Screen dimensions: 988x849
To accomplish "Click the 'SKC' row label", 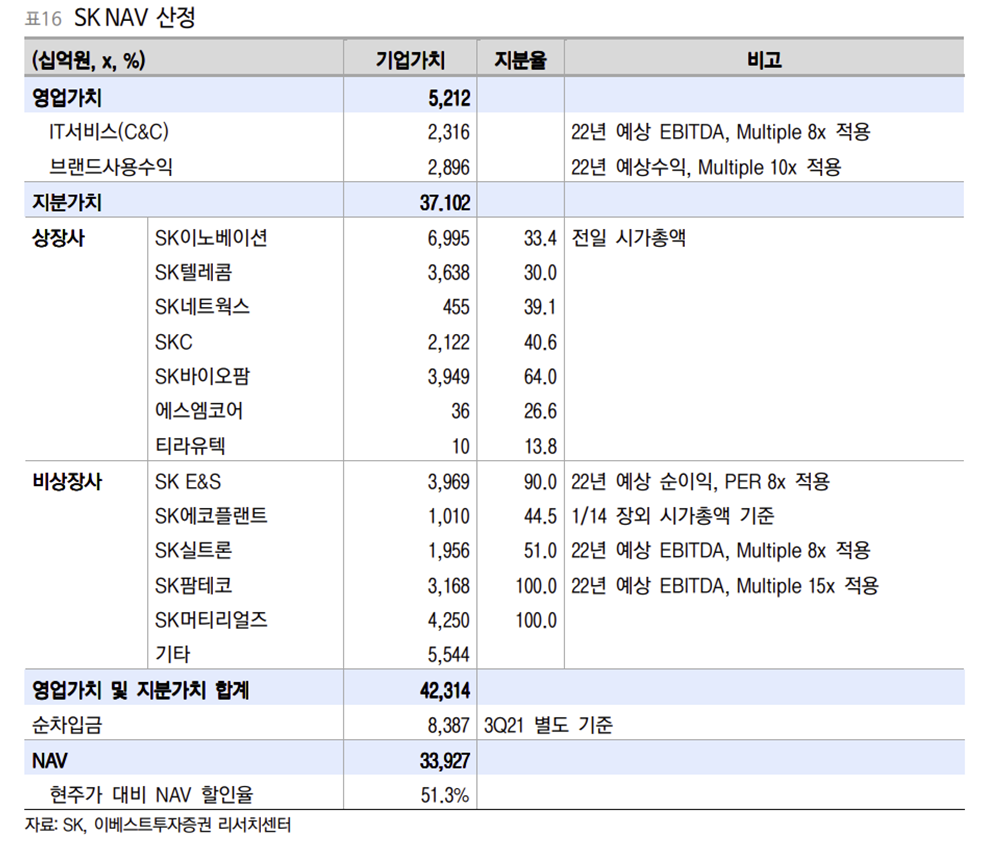I will (173, 342).
